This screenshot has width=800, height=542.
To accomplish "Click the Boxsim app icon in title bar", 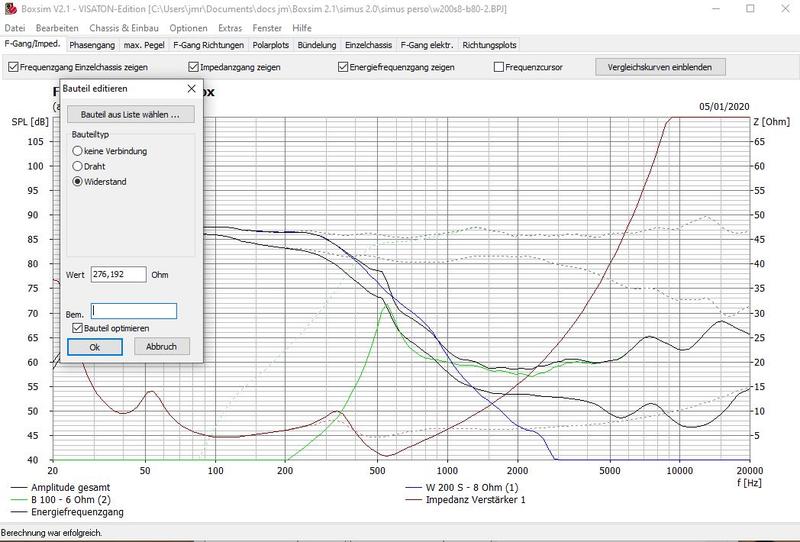I will (9, 9).
